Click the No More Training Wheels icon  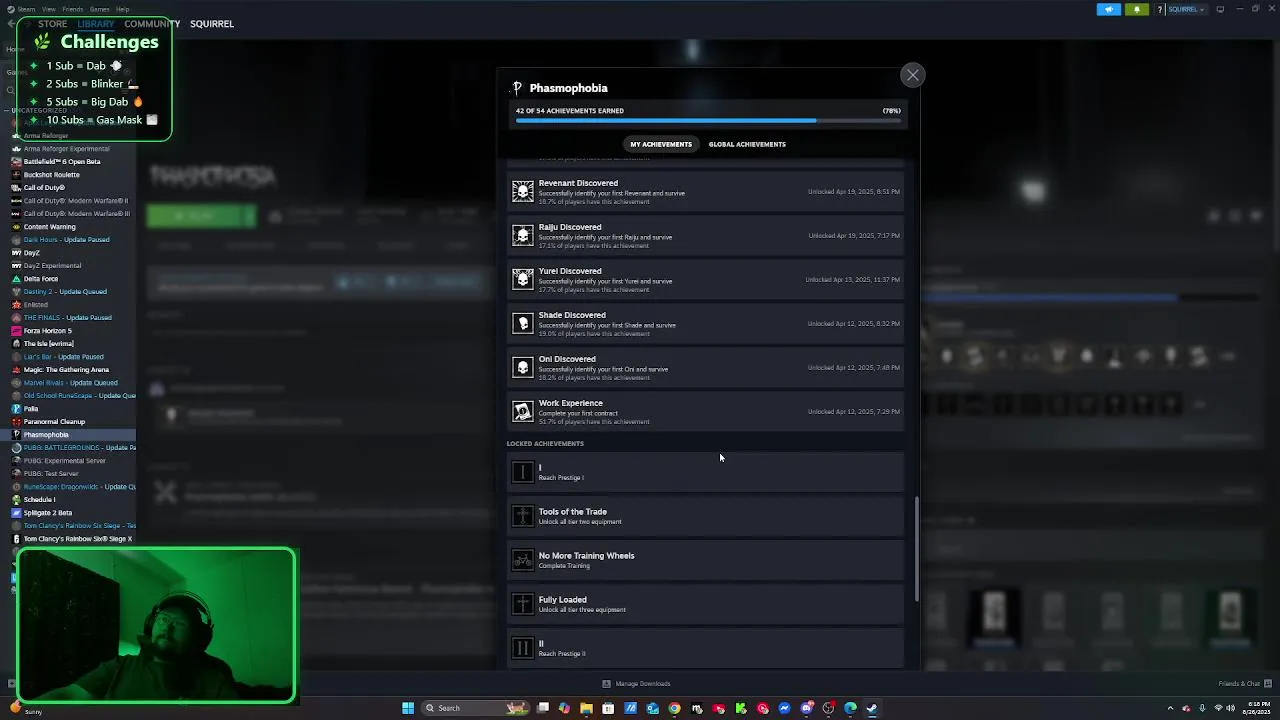(523, 560)
